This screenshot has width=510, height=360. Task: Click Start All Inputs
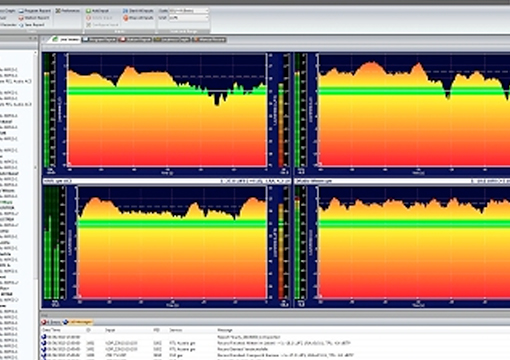[138, 11]
